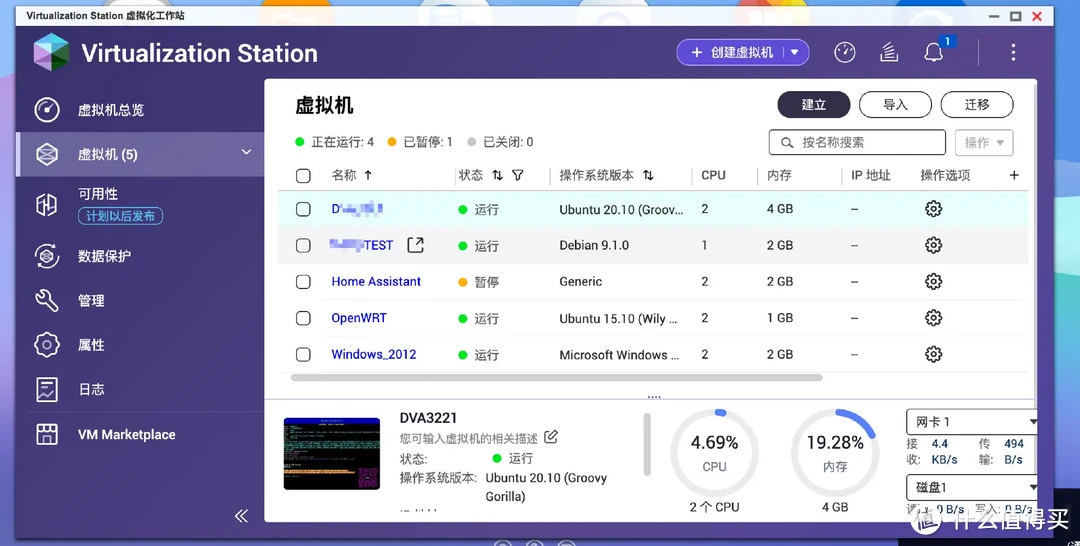Sort by name ascending arrow
The width and height of the screenshot is (1080, 546).
[x=368, y=176]
